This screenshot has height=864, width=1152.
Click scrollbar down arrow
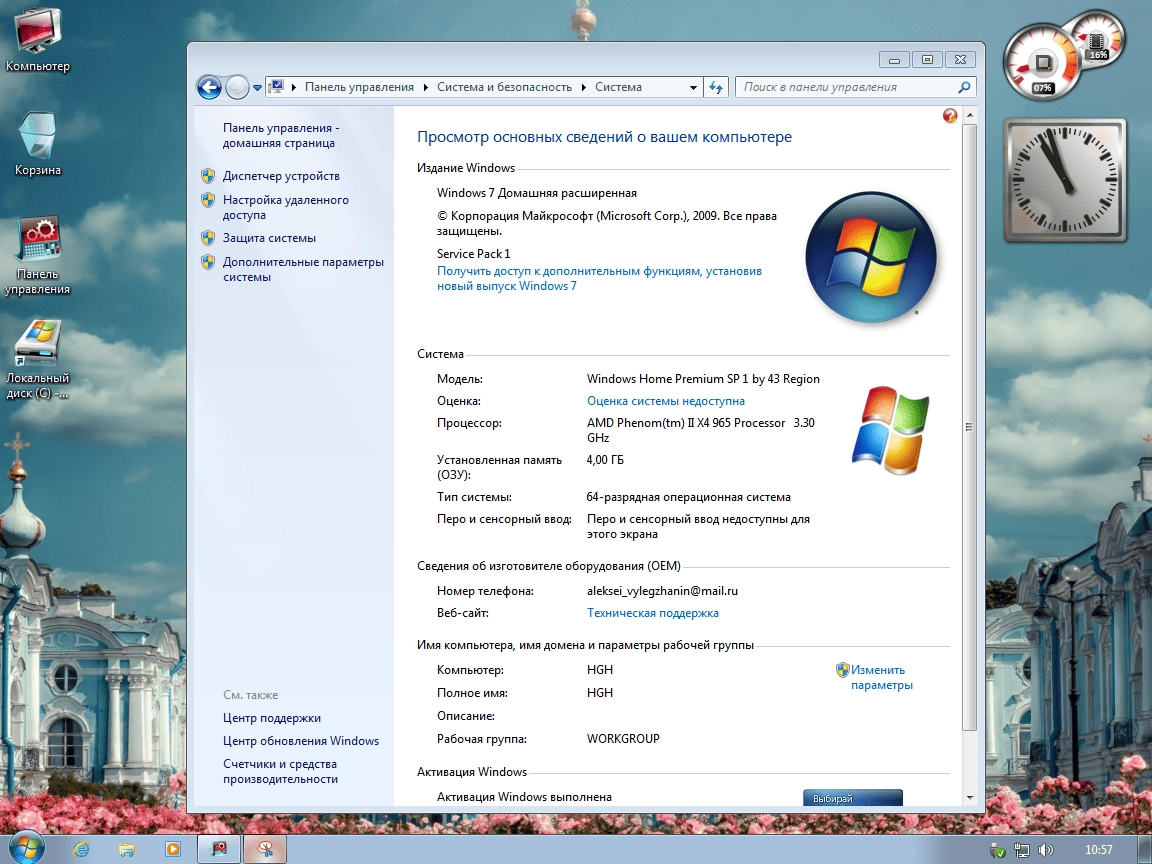click(x=970, y=798)
